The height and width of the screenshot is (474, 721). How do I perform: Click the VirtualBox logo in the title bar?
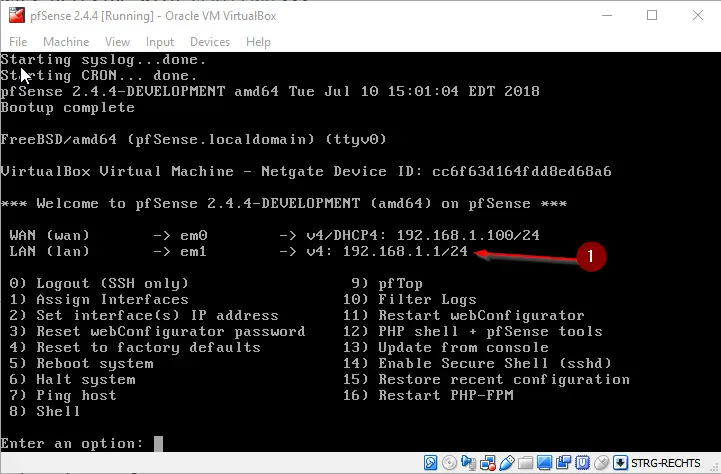tap(17, 15)
